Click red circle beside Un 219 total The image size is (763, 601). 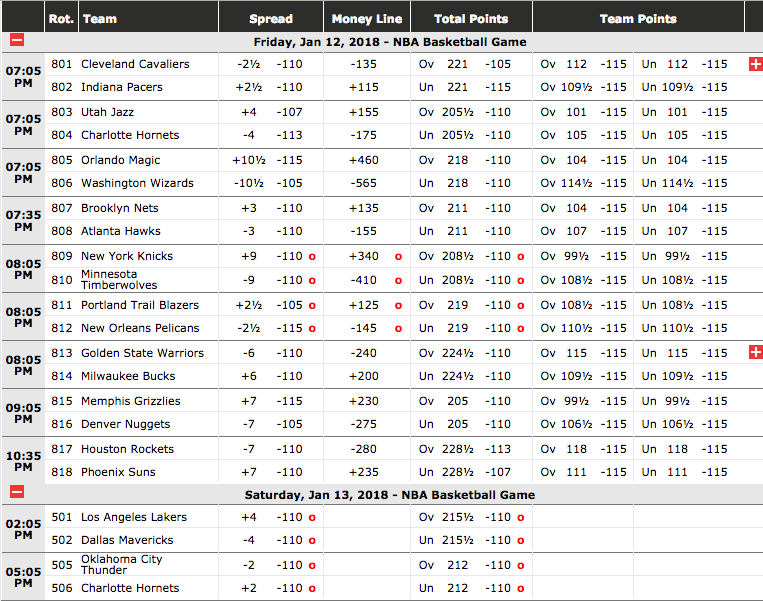[x=521, y=329]
